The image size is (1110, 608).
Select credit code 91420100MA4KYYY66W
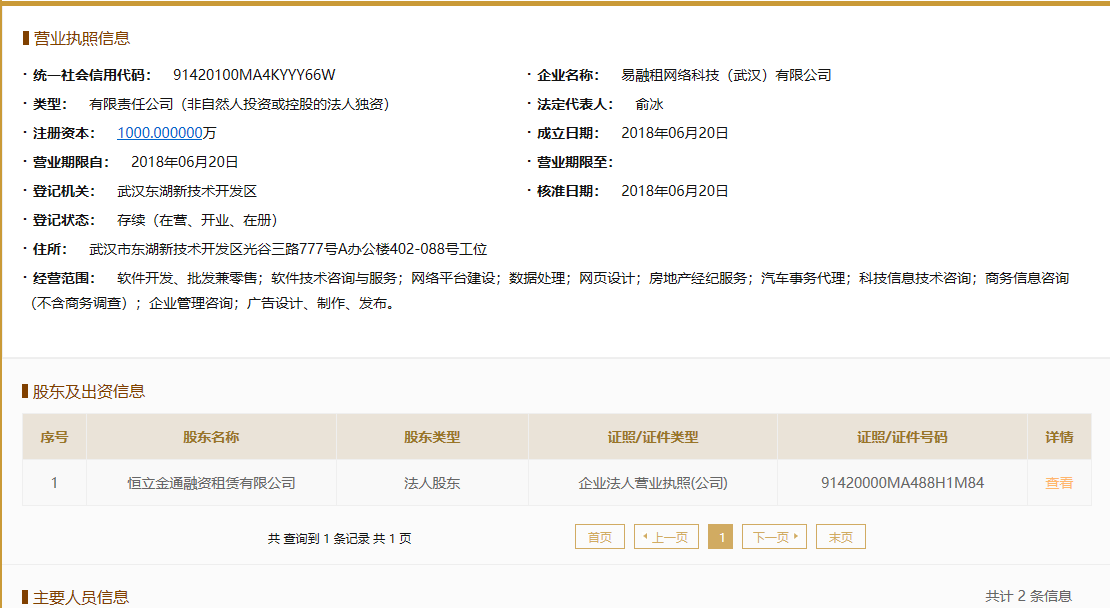(x=254, y=75)
